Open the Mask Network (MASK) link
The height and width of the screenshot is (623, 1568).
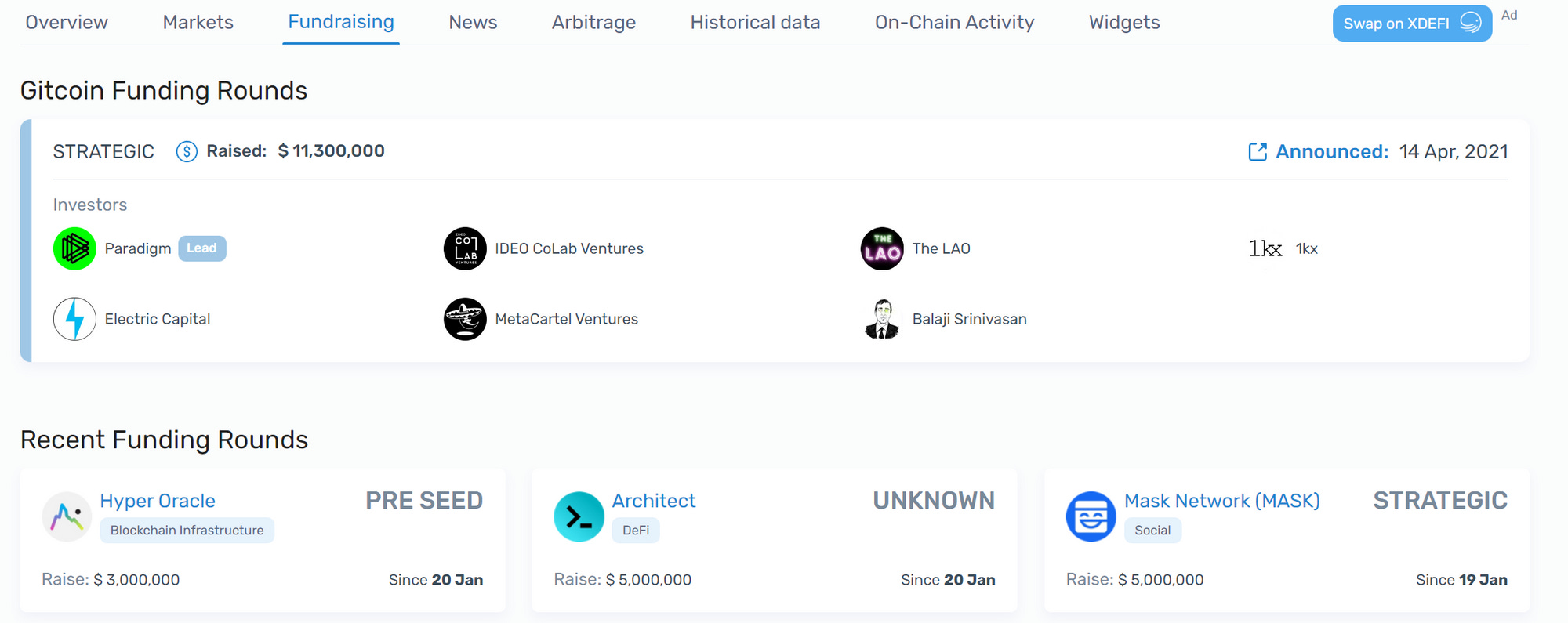coord(1222,501)
